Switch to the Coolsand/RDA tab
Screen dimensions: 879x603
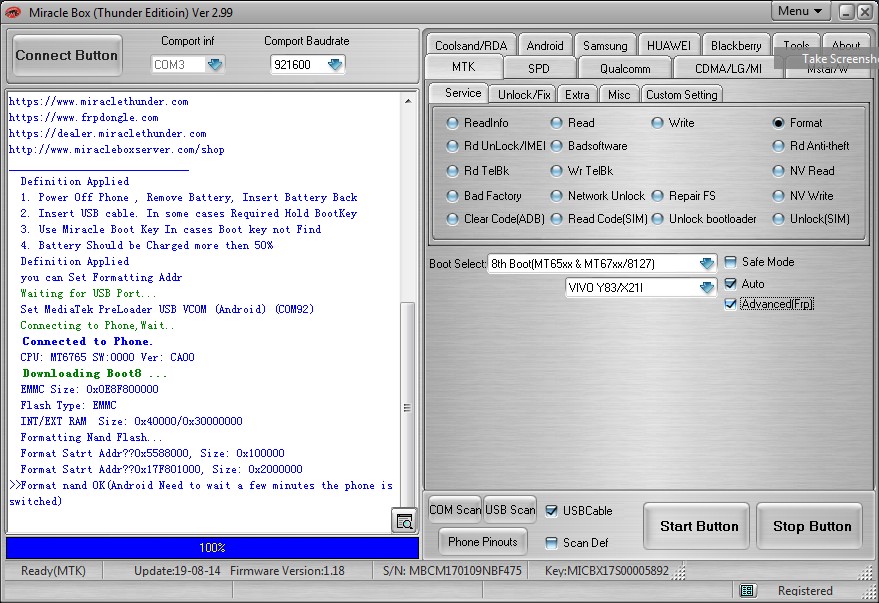pyautogui.click(x=471, y=45)
